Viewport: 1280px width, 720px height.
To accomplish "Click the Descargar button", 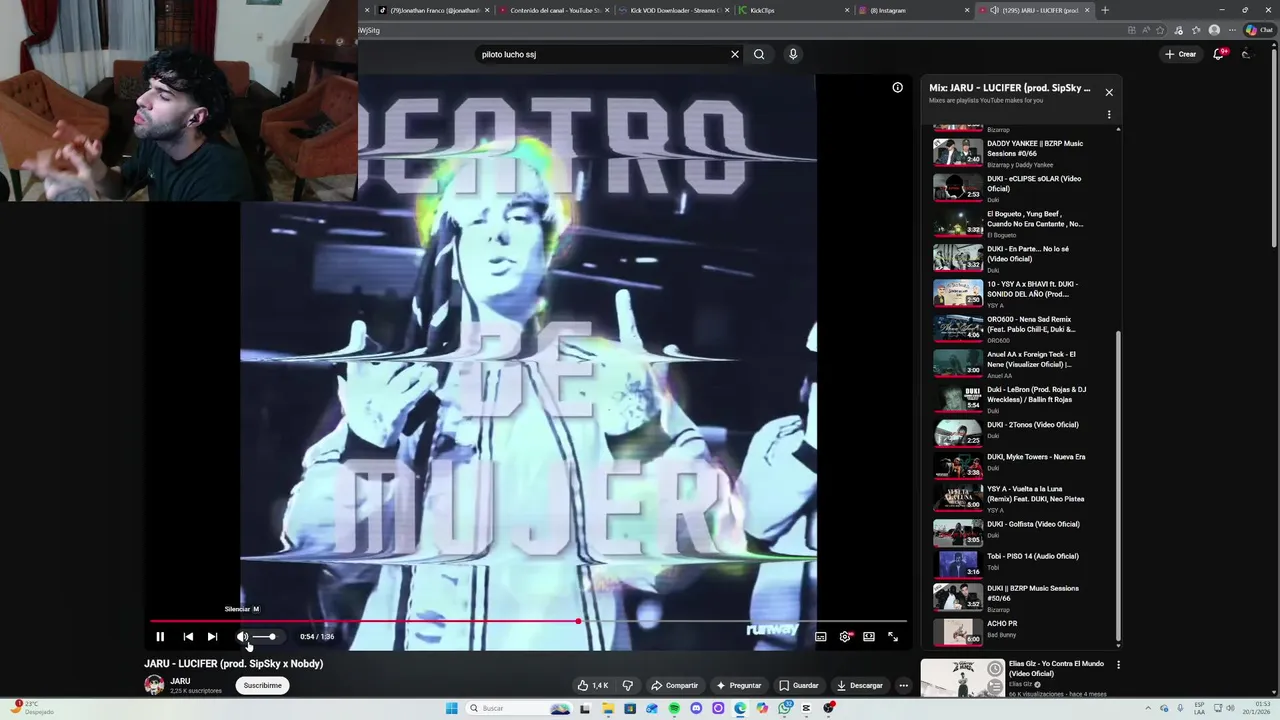I will pos(860,685).
